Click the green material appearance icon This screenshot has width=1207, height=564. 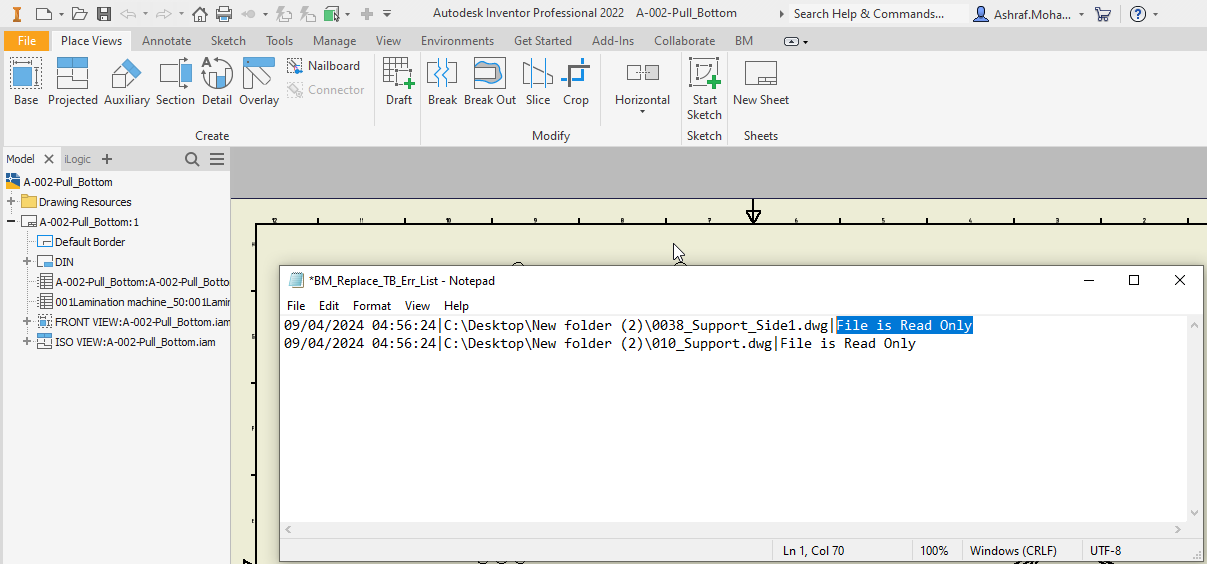(332, 14)
